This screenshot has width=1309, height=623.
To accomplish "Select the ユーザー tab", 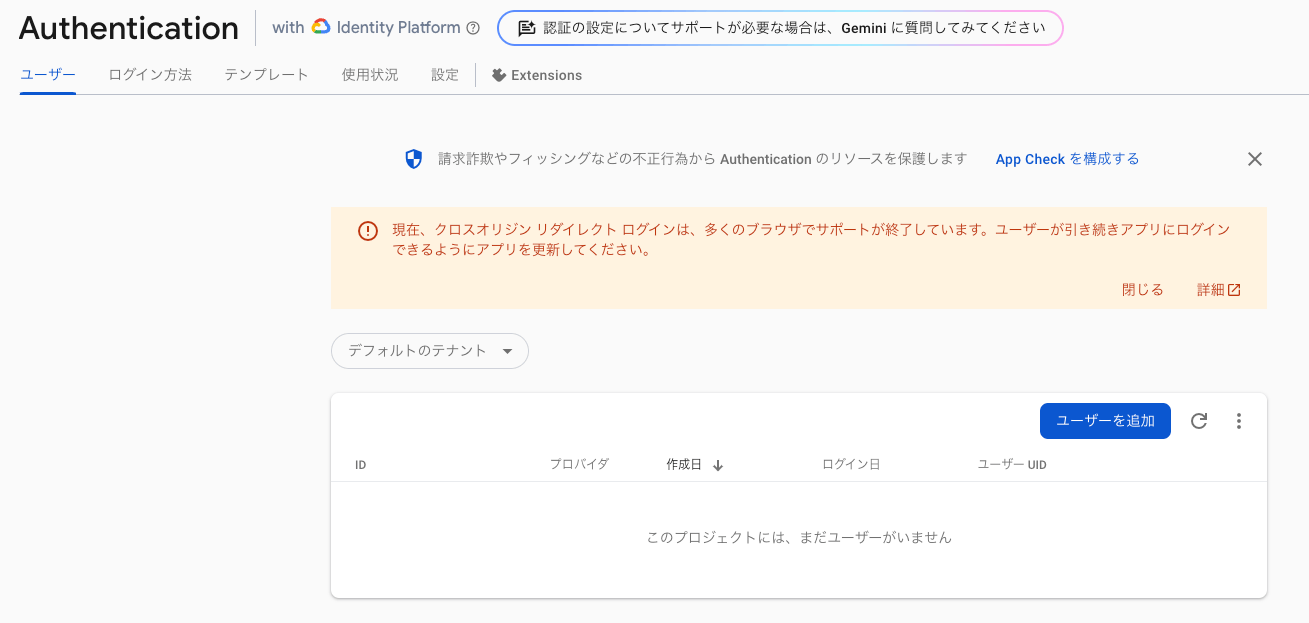I will [x=48, y=75].
